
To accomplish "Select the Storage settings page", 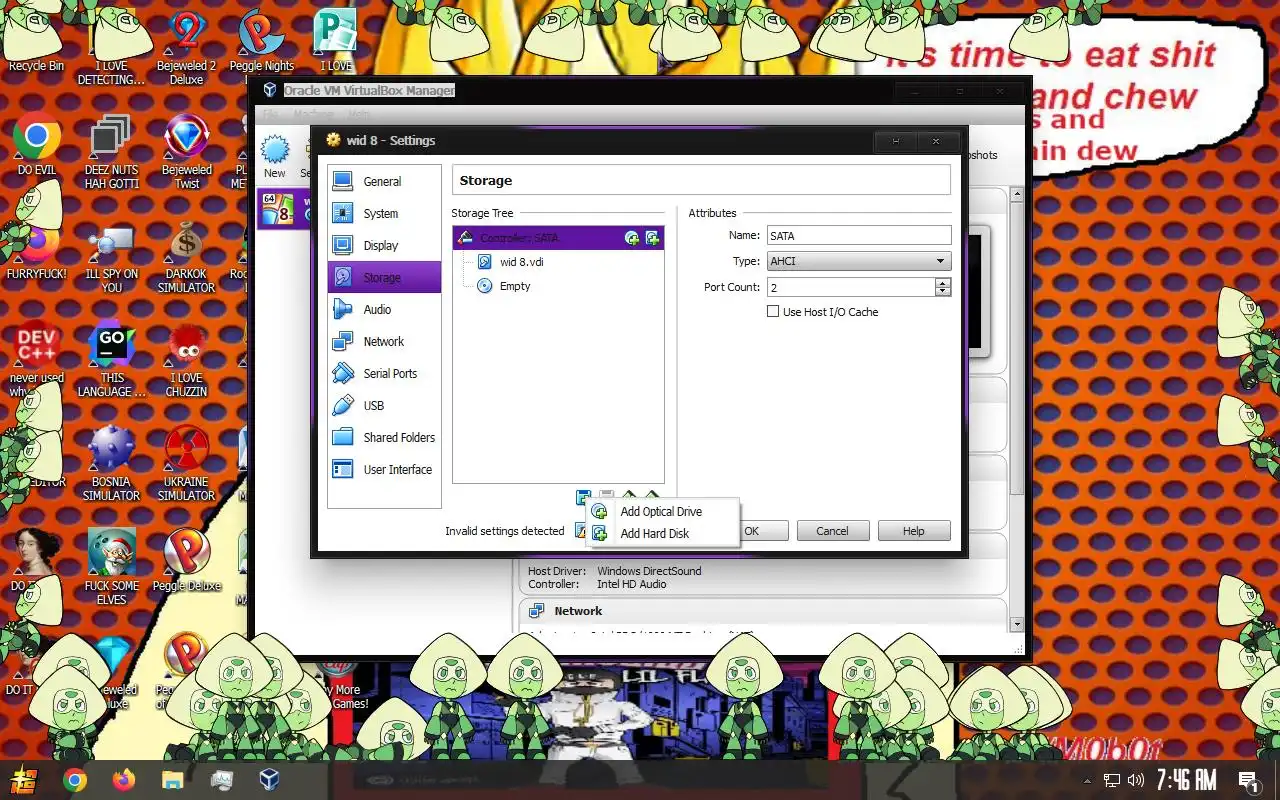I will click(384, 277).
